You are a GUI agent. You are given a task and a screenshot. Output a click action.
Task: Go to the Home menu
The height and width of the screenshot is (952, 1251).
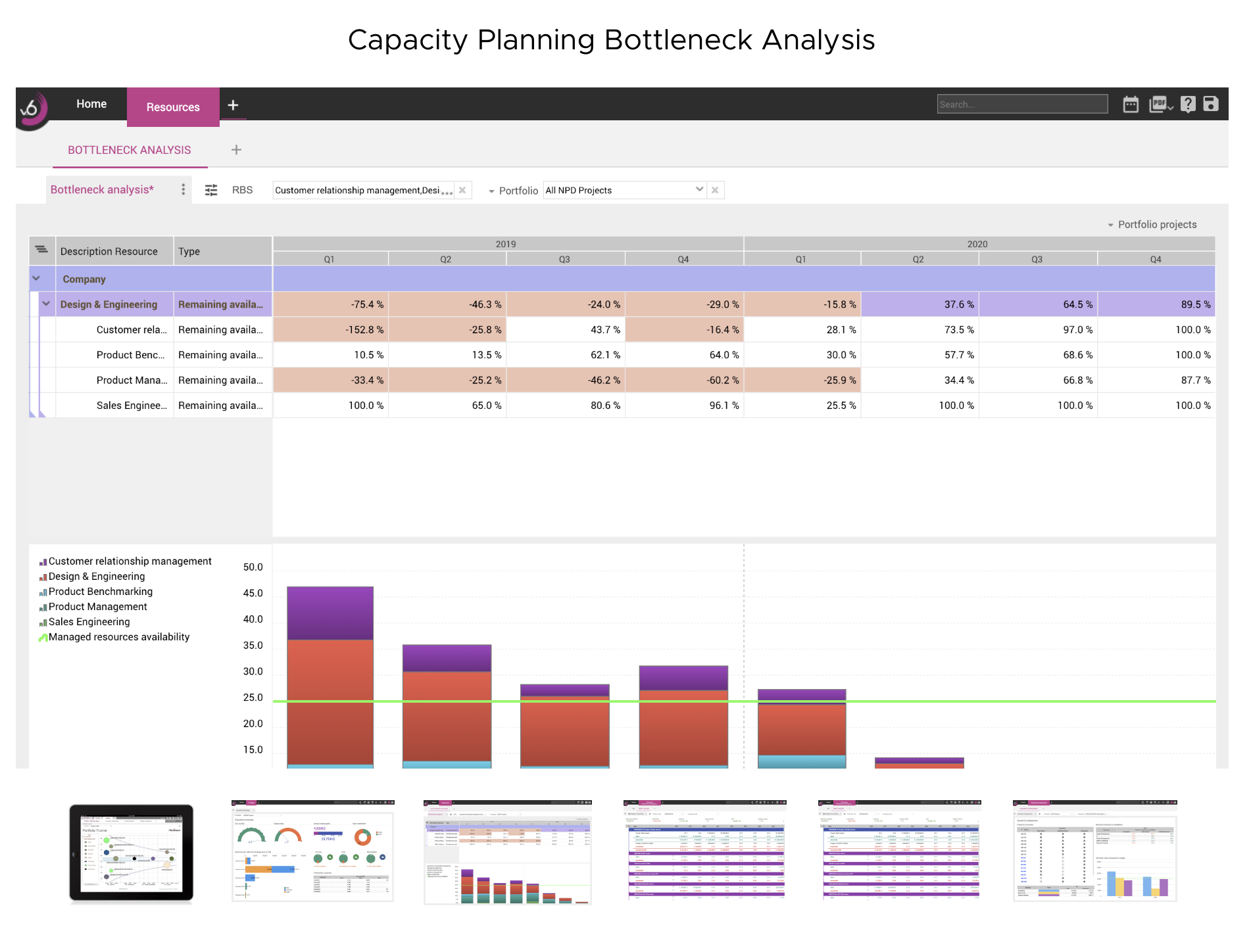click(x=91, y=103)
